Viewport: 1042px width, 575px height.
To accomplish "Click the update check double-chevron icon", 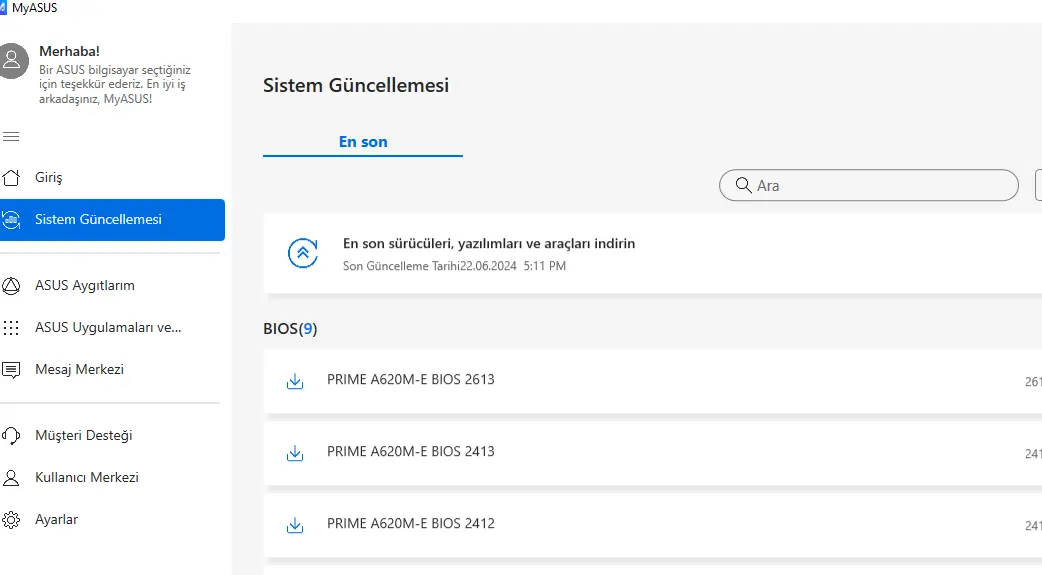I will (x=302, y=253).
